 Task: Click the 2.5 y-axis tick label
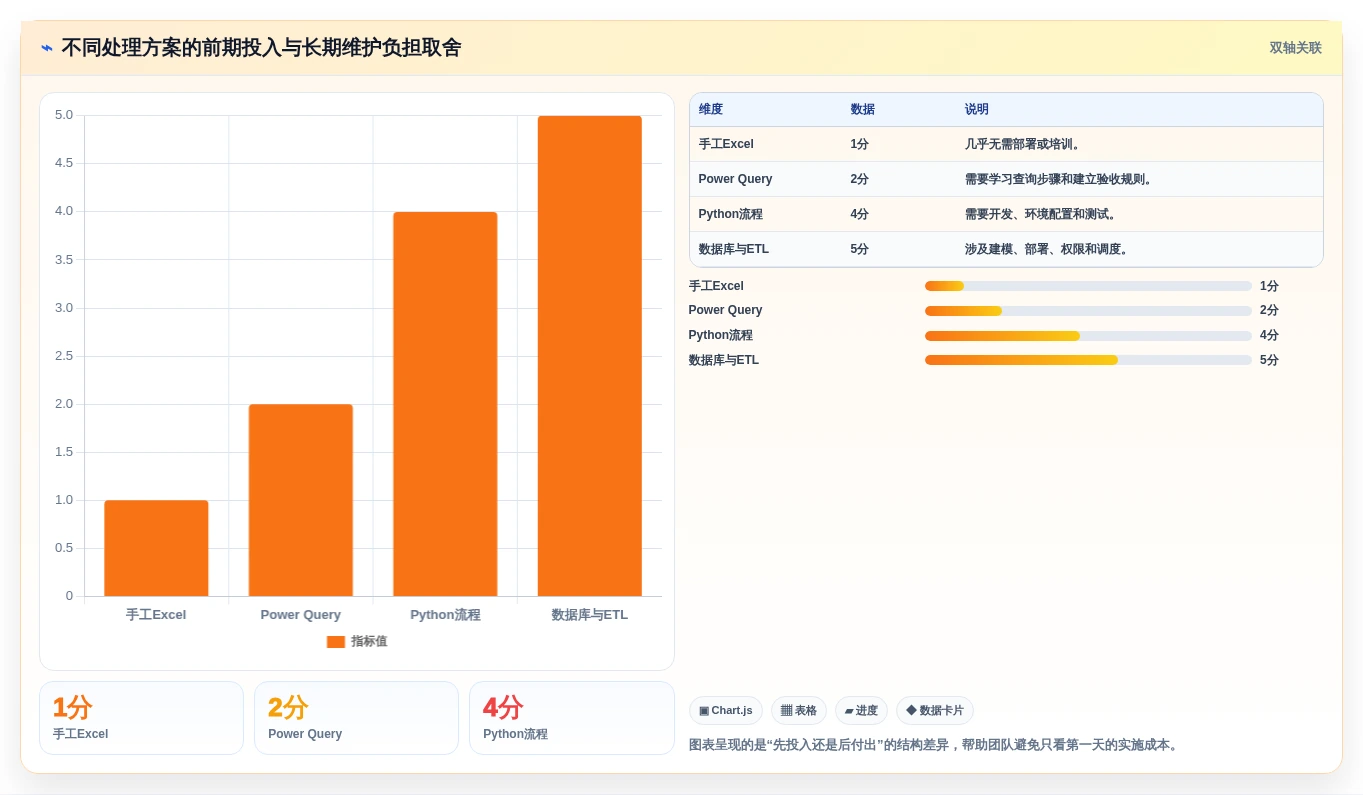click(x=64, y=356)
